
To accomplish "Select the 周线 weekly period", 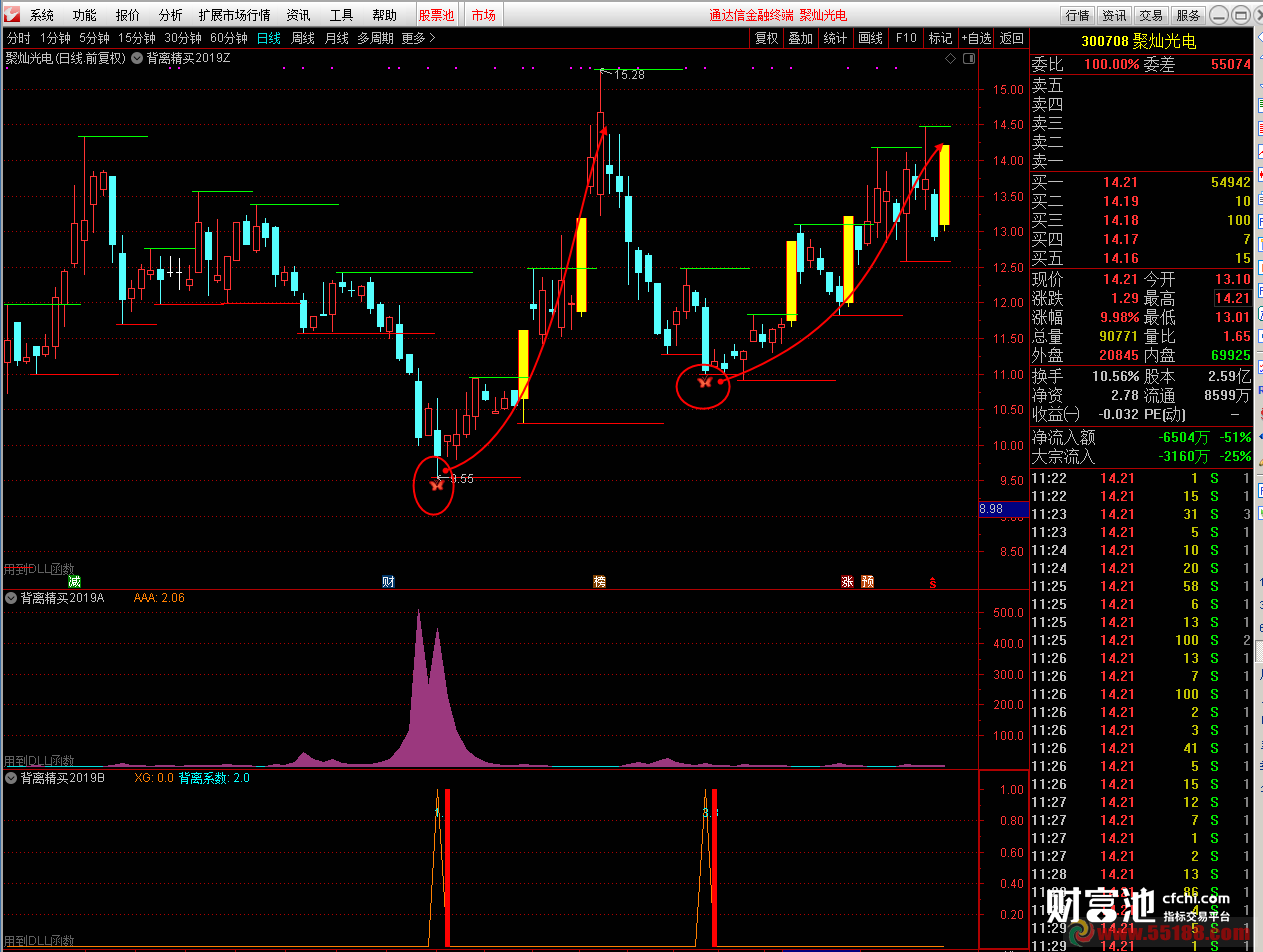I will click(303, 38).
